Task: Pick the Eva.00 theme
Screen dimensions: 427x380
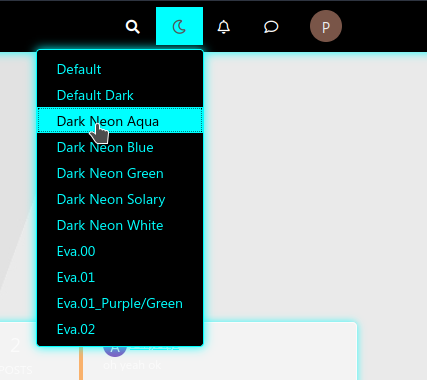Action: click(120, 251)
